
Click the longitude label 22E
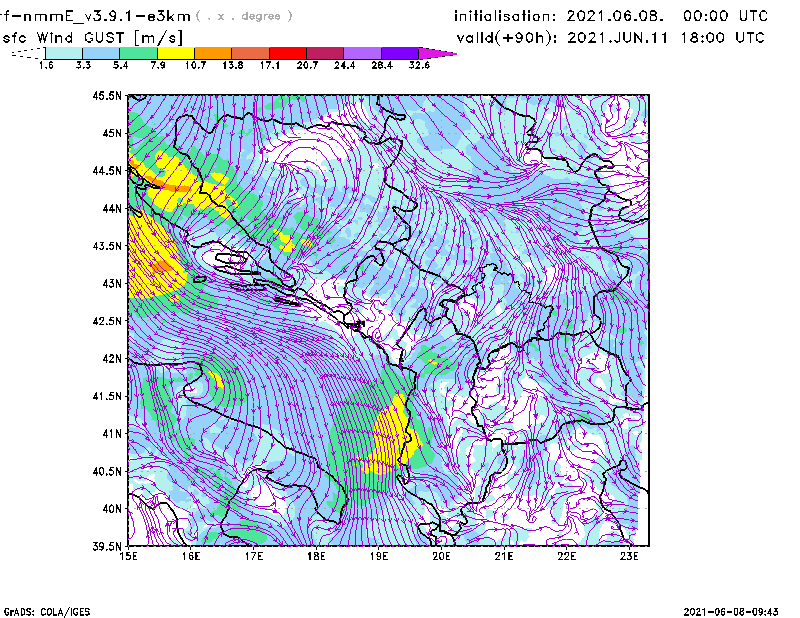coord(566,556)
